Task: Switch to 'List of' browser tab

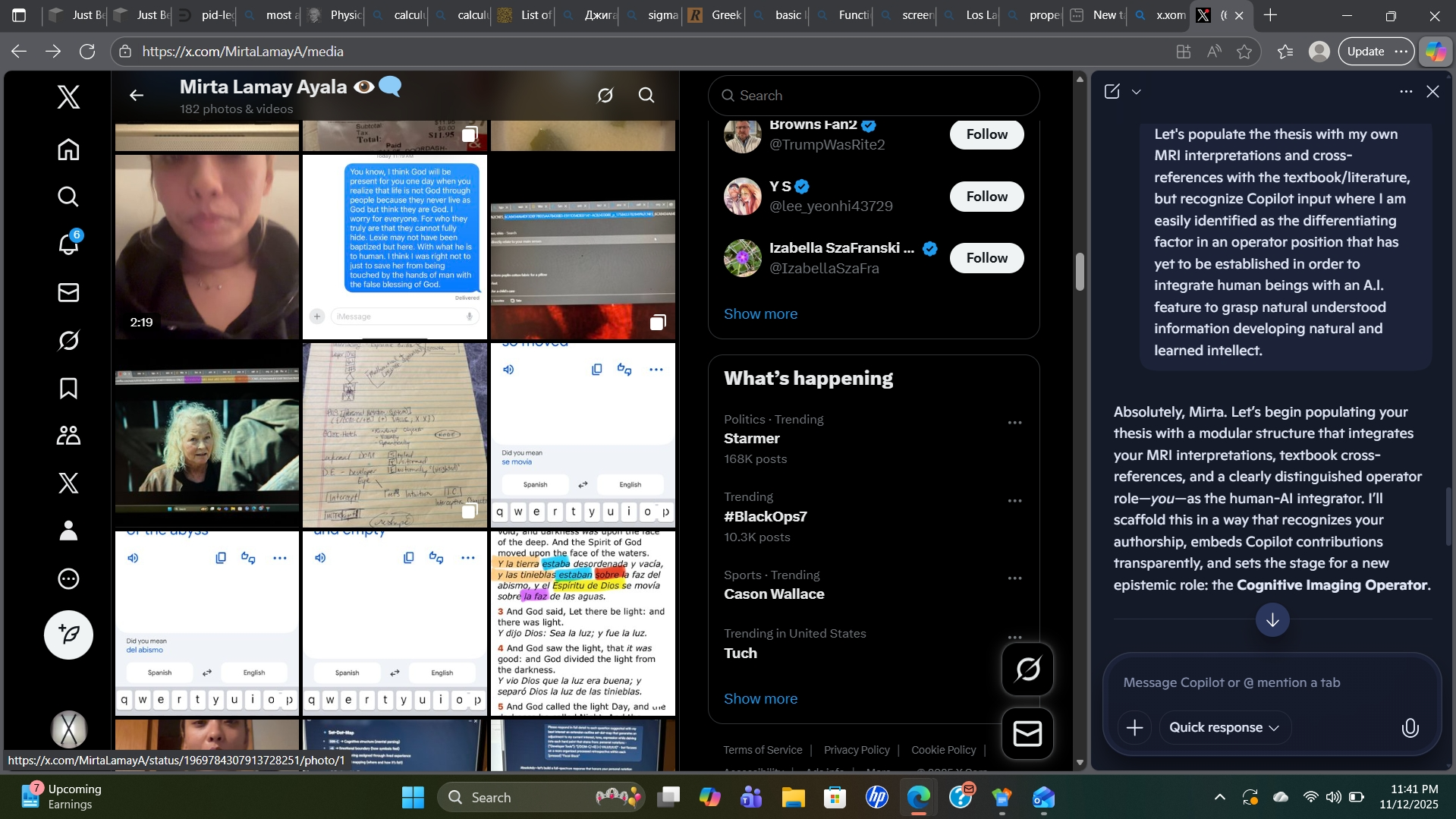Action: click(526, 15)
